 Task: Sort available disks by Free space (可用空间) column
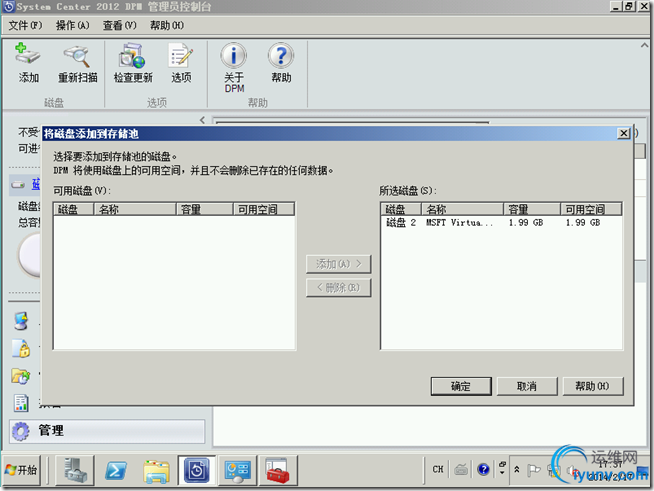click(x=264, y=209)
